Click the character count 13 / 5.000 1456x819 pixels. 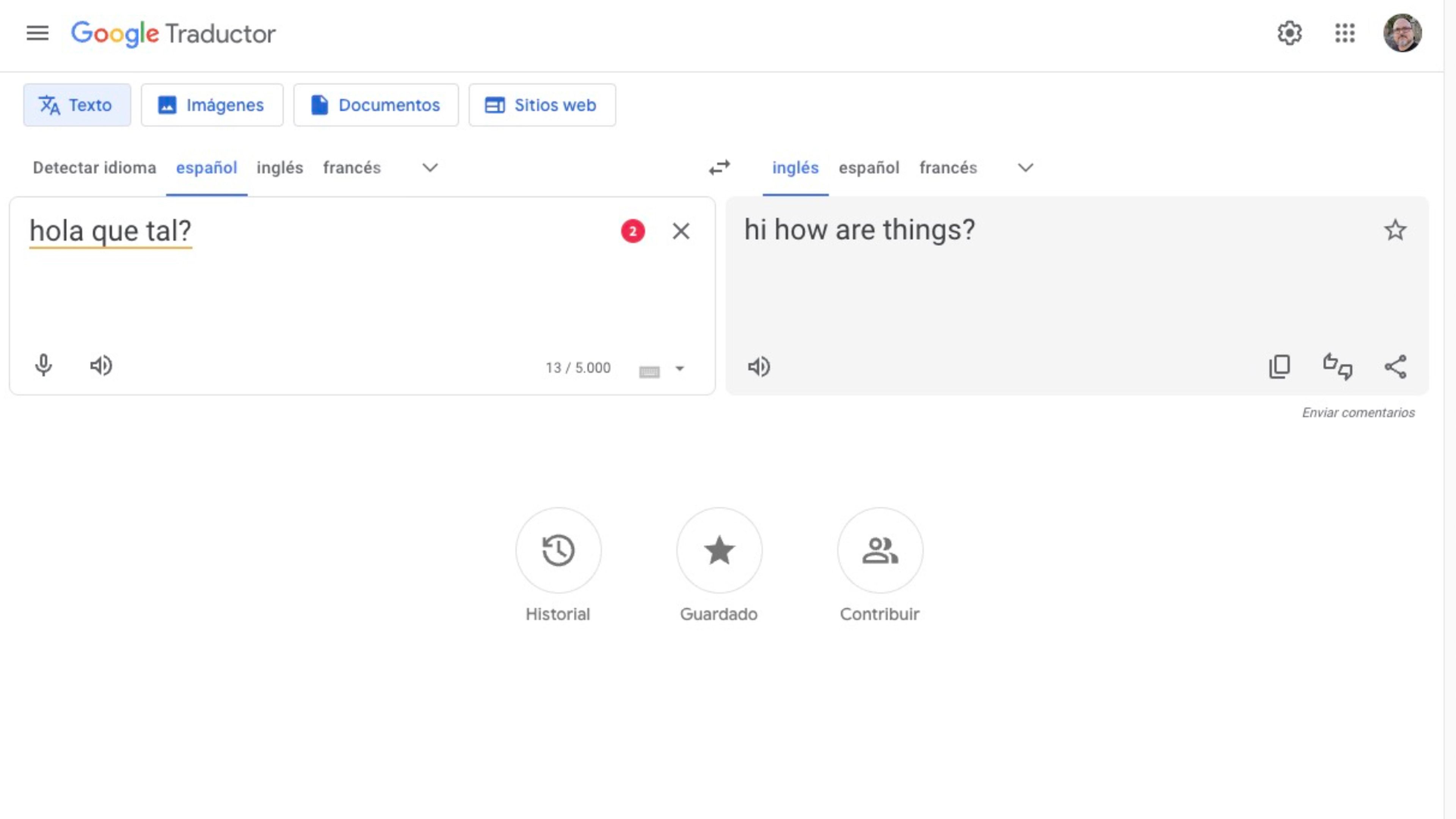tap(577, 368)
